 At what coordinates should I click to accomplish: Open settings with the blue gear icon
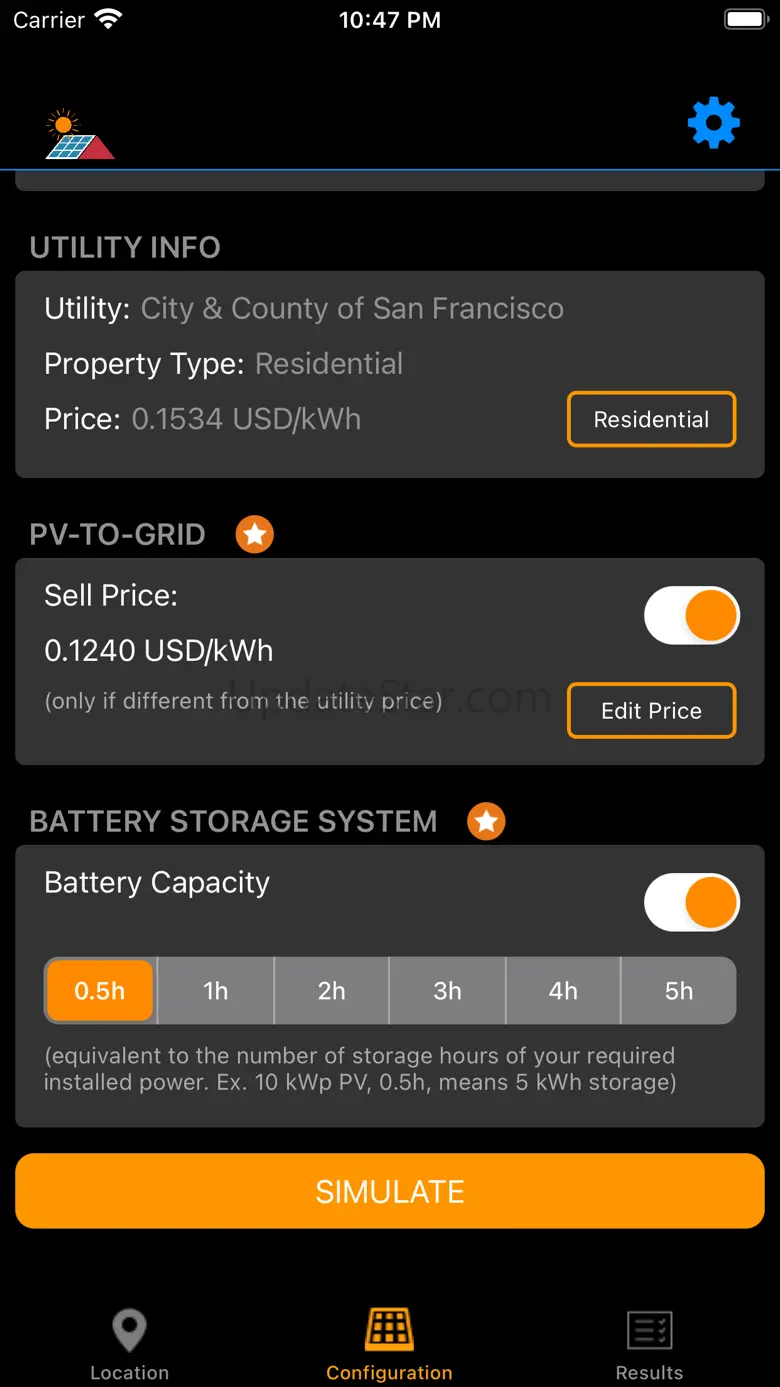pyautogui.click(x=713, y=124)
